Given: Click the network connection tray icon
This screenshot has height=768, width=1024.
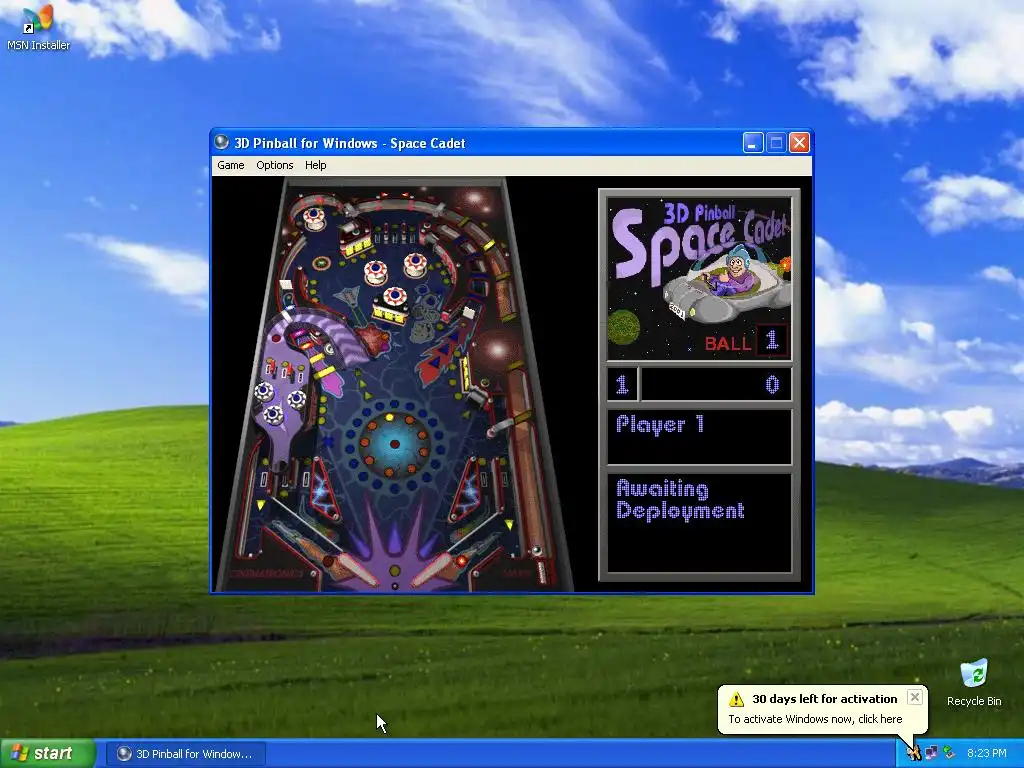Looking at the screenshot, I should 931,754.
